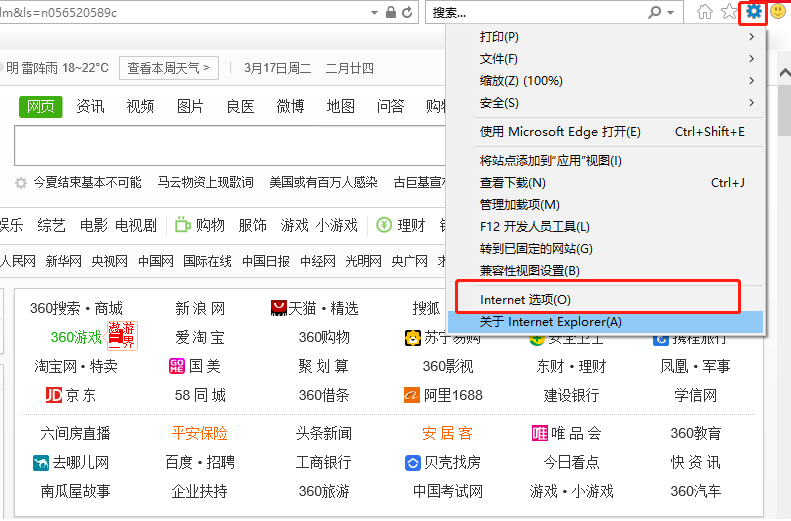Click the magnifier search icon
The width and height of the screenshot is (791, 521).
(655, 13)
